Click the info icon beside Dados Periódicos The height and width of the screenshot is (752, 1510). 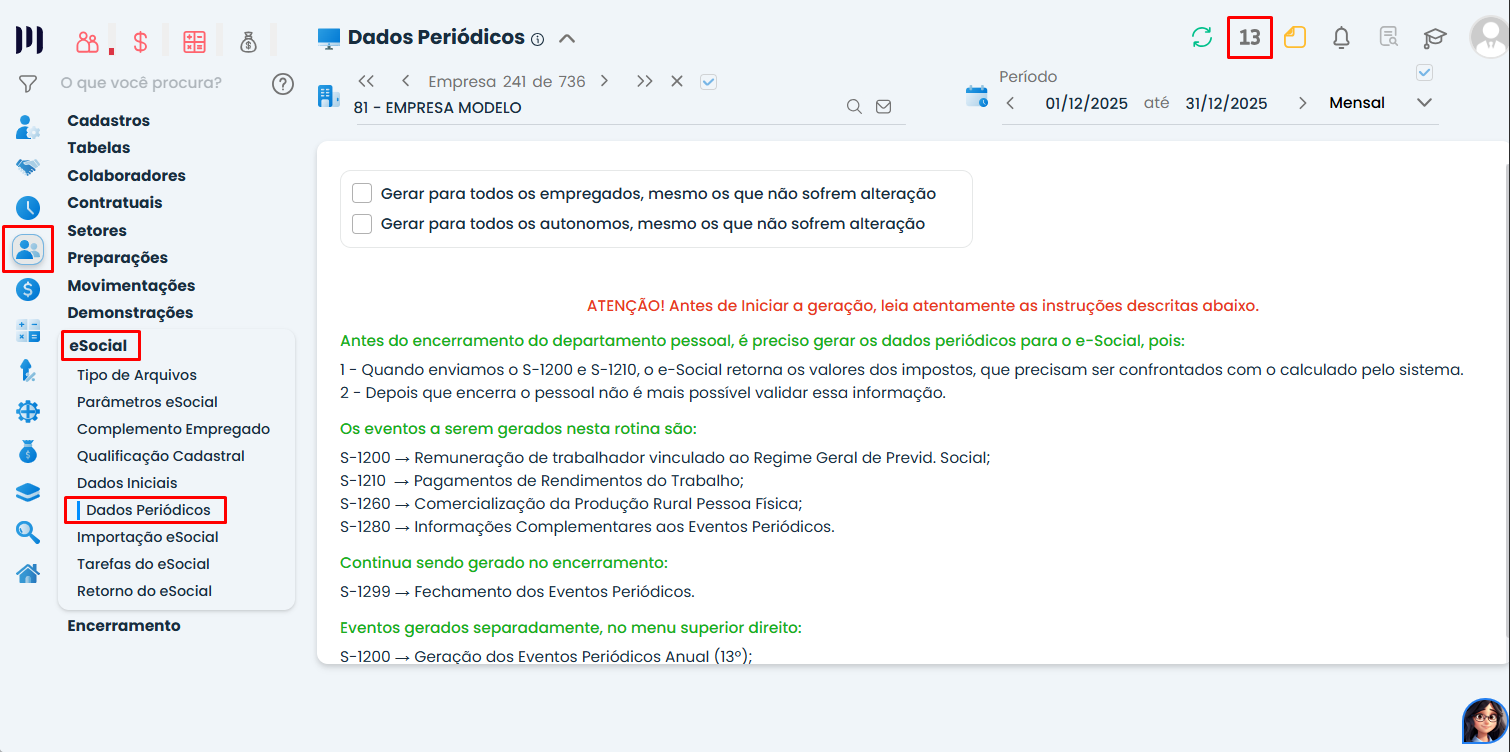point(537,40)
